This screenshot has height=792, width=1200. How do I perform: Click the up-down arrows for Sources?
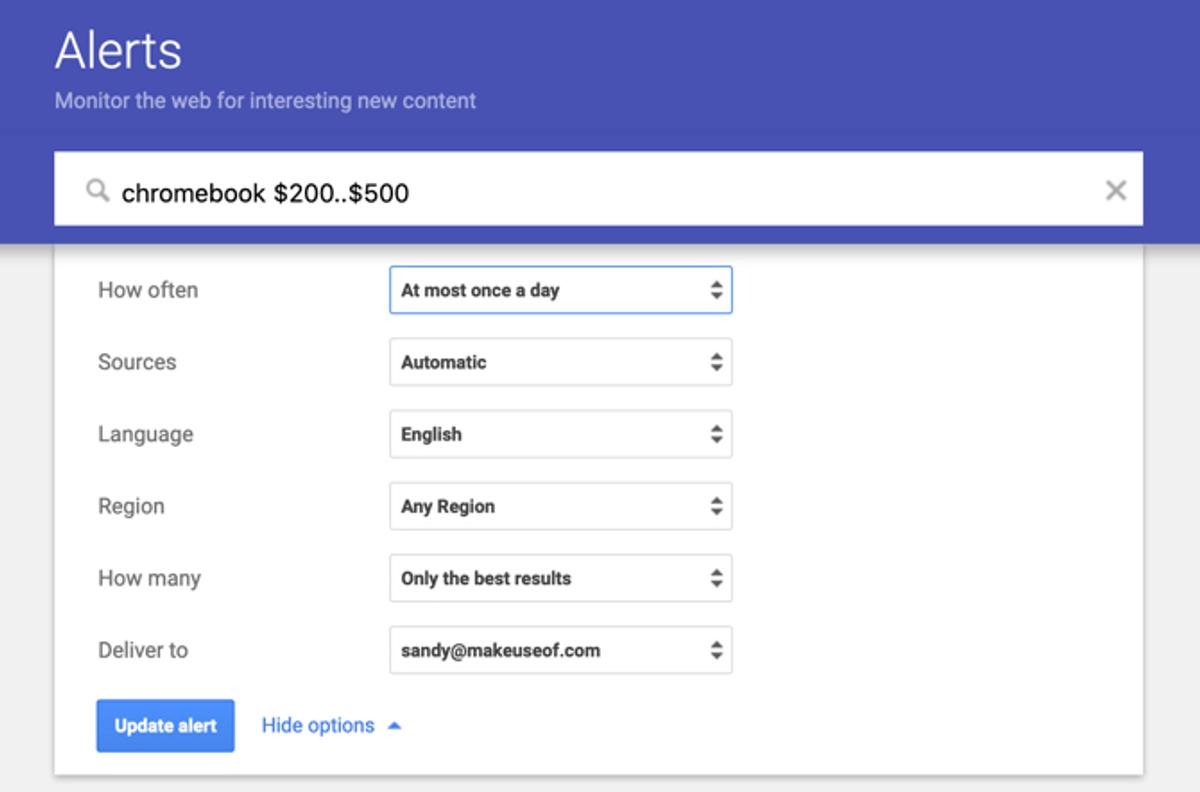click(x=717, y=362)
